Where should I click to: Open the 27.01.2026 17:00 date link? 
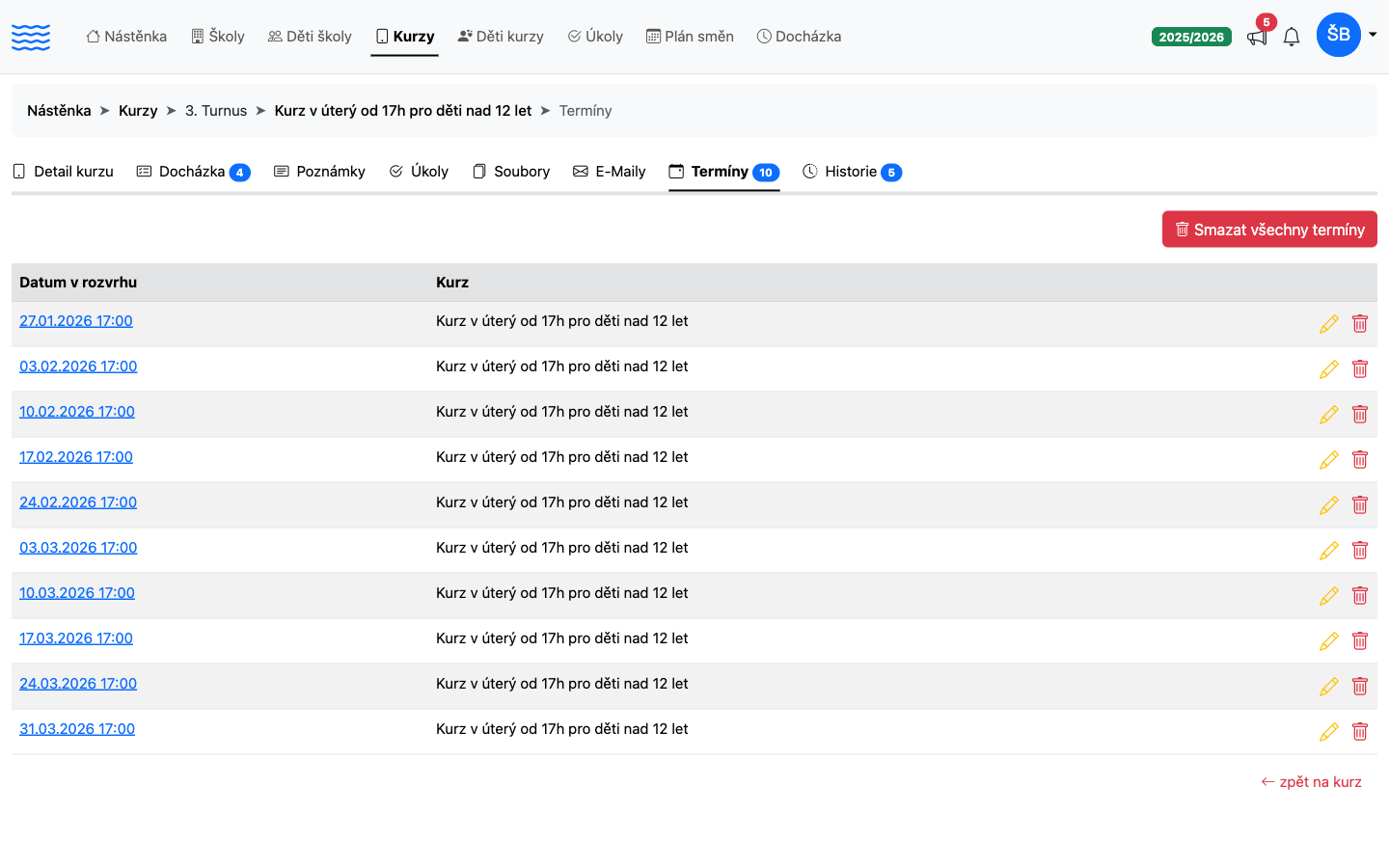(76, 321)
